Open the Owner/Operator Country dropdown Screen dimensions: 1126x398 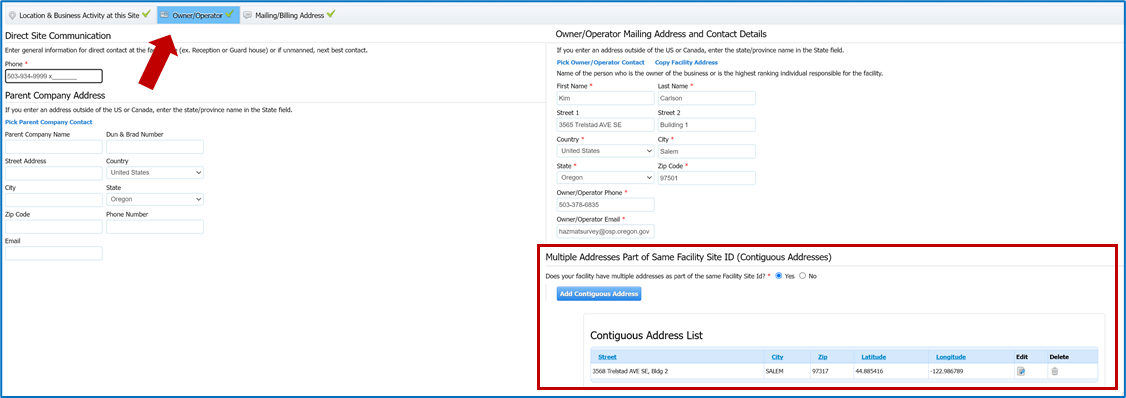[605, 151]
